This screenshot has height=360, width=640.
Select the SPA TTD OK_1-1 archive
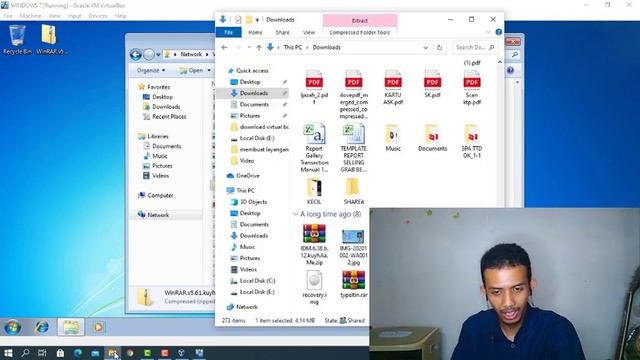tap(471, 141)
